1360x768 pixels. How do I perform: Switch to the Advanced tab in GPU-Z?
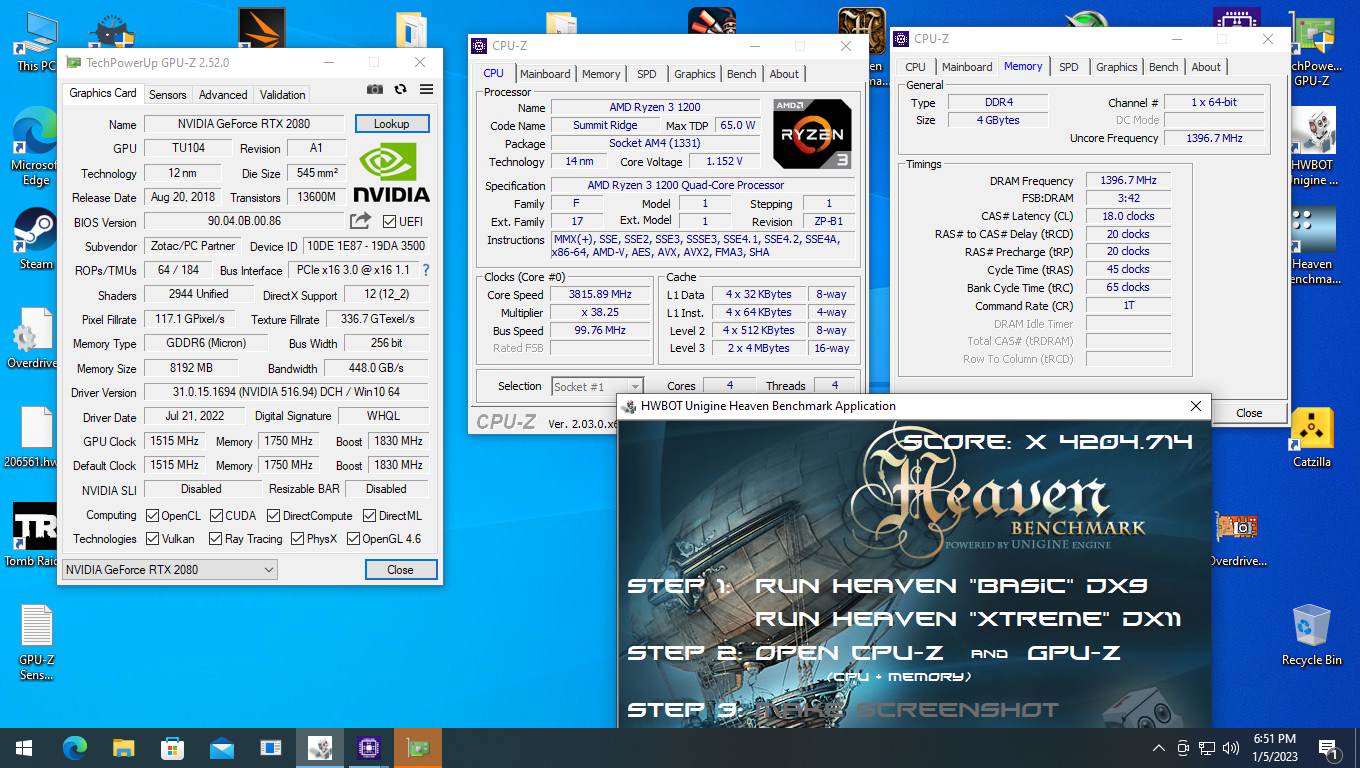[x=223, y=95]
